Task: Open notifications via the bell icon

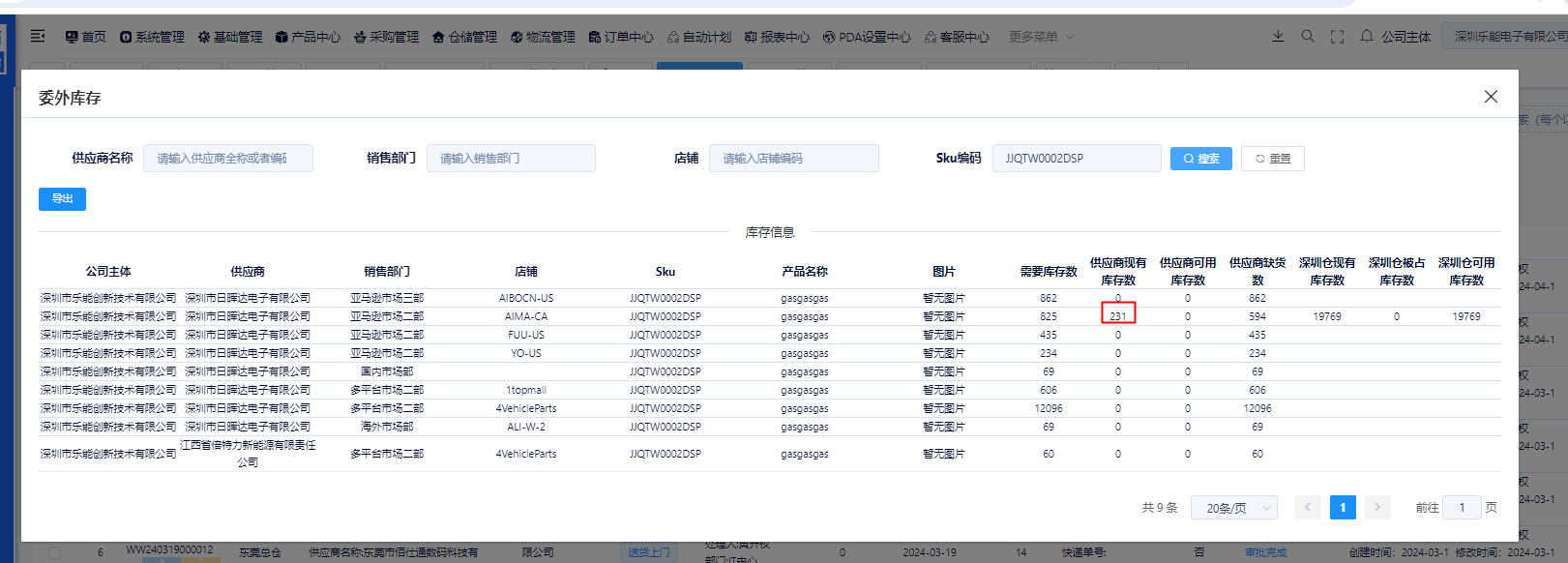Action: click(1366, 36)
